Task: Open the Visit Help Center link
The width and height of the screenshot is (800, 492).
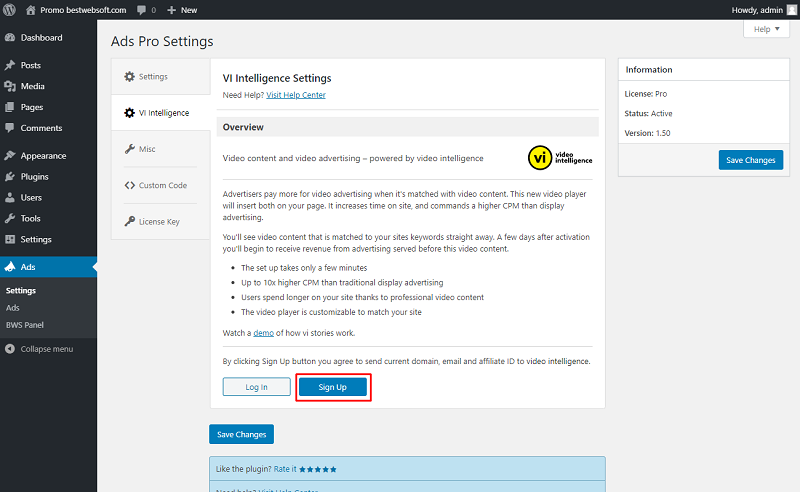Action: click(x=296, y=95)
